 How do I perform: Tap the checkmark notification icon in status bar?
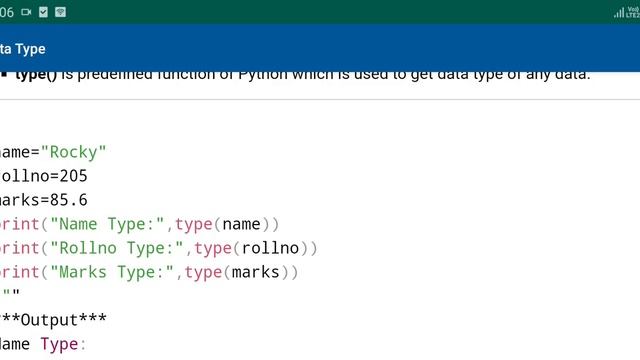(x=43, y=12)
